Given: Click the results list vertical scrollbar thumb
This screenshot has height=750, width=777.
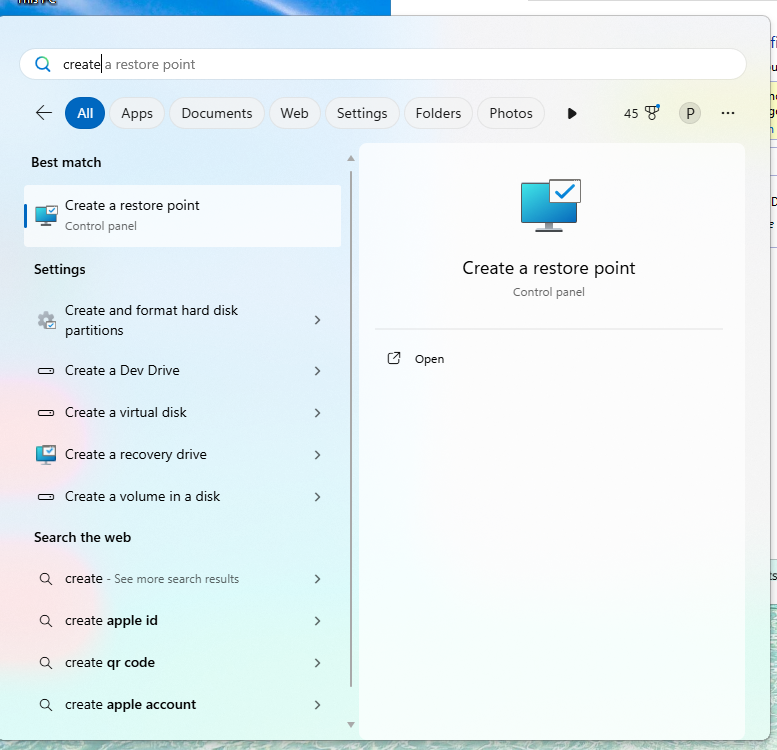Looking at the screenshot, I should point(351,429).
